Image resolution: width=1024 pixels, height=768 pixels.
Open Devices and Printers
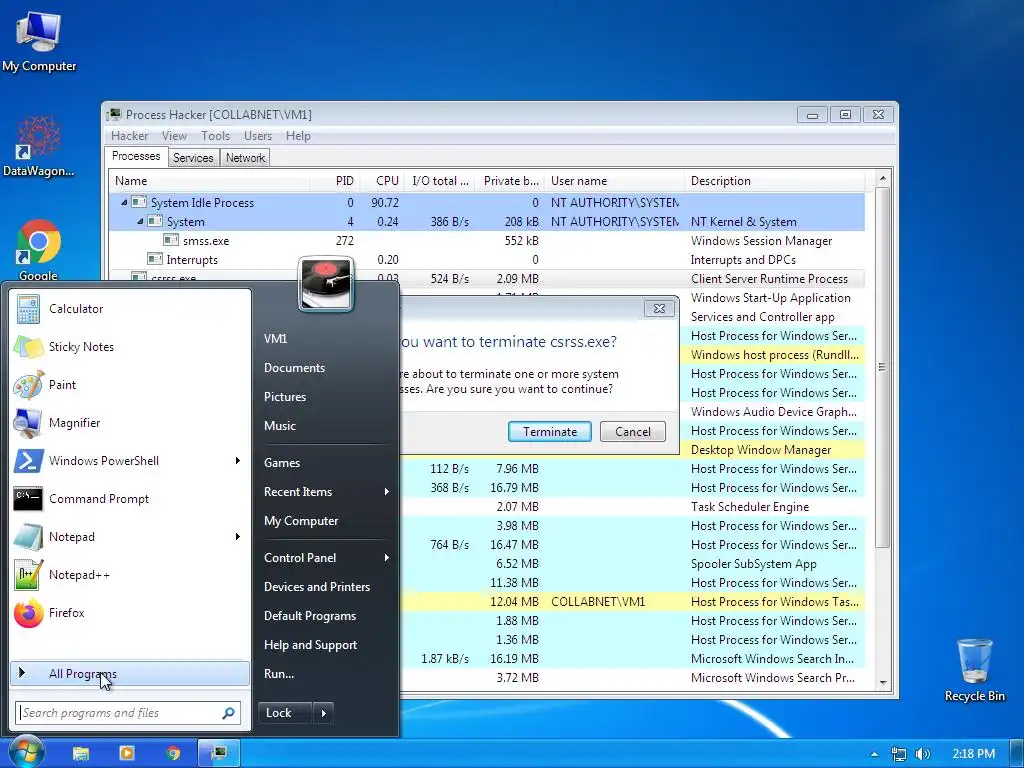317,587
